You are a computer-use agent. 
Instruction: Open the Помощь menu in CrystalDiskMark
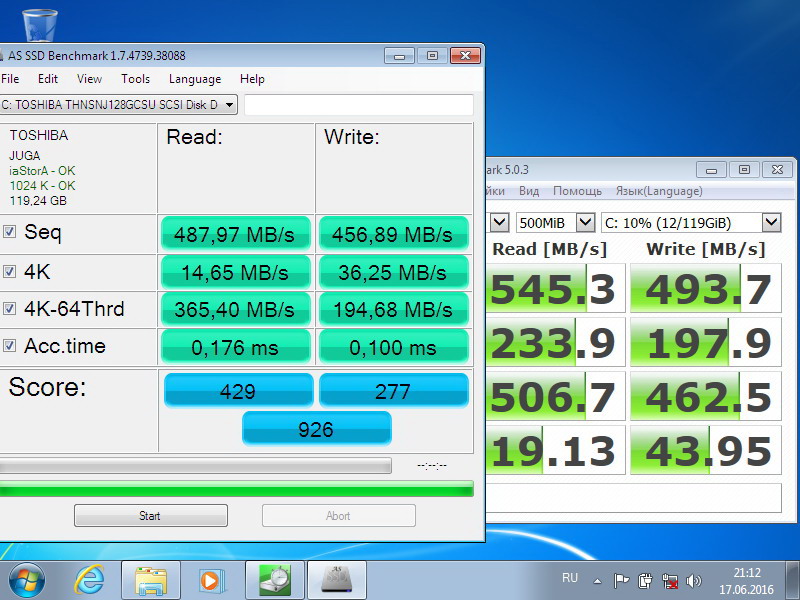577,191
